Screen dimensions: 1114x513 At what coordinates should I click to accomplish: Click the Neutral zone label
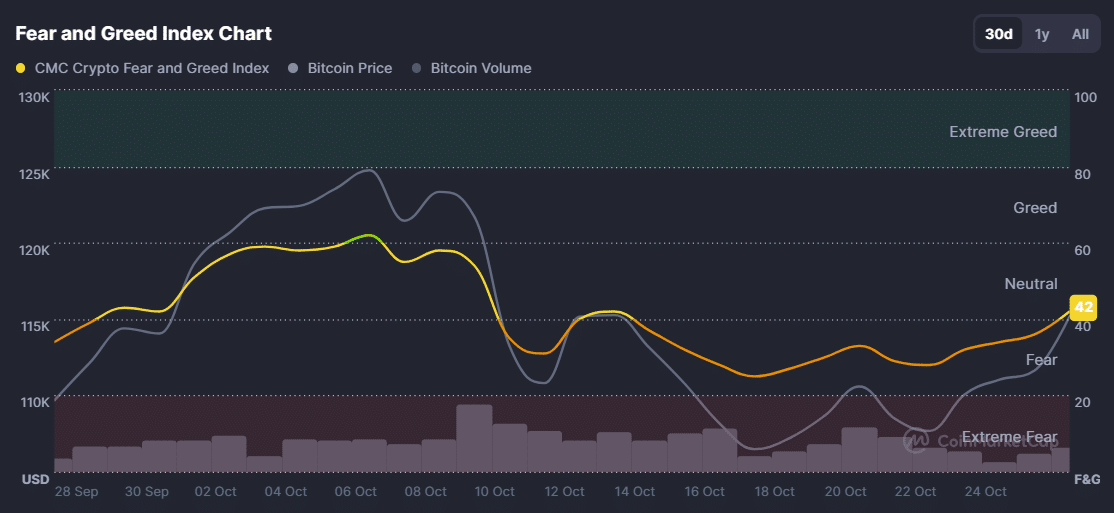[1030, 284]
